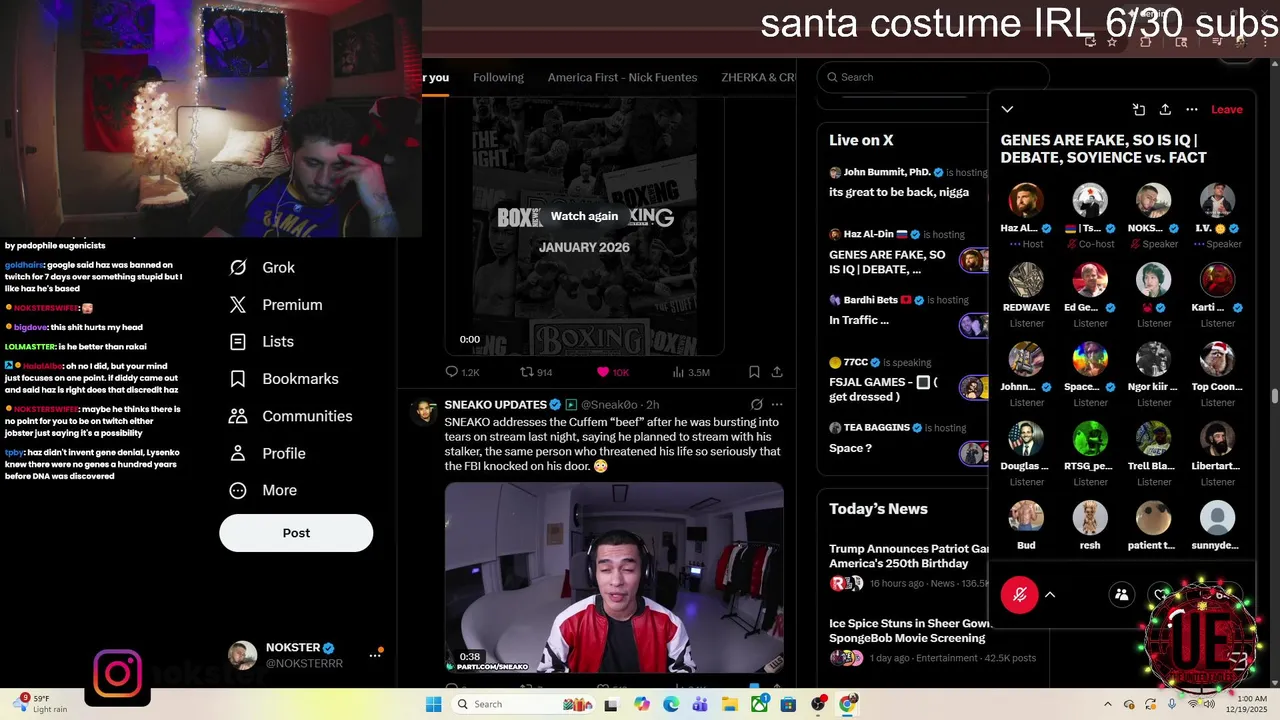Screen dimensions: 1280x720
Task: Unmute the microphone in the space
Action: point(1020,595)
